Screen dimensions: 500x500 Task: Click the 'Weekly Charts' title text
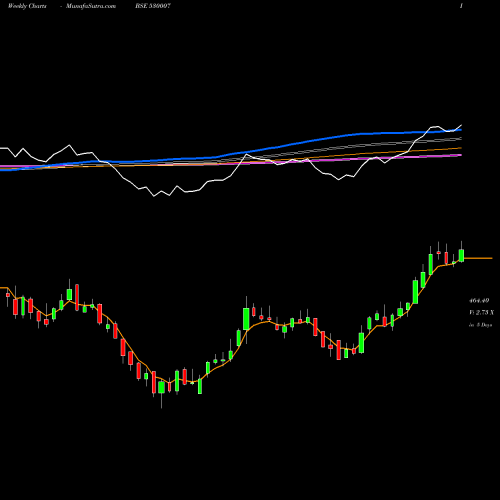tap(27, 6)
